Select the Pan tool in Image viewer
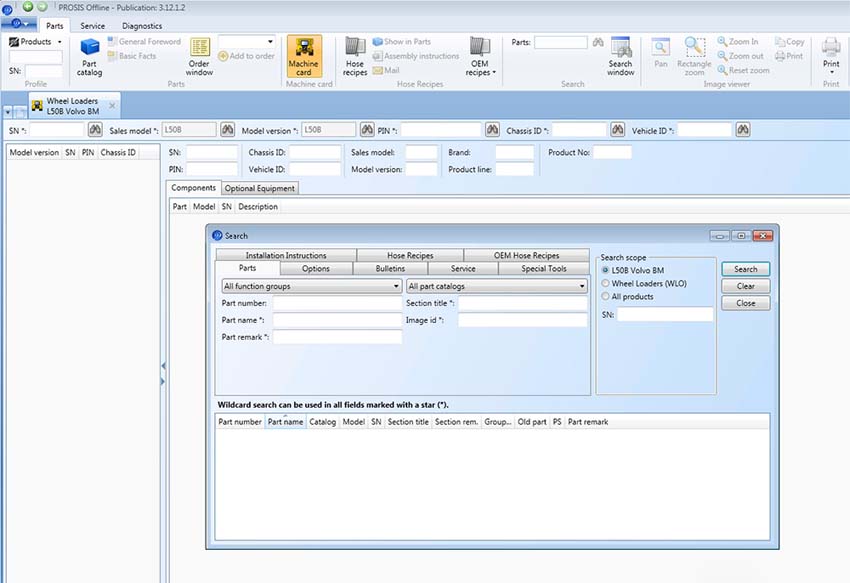This screenshot has height=583, width=850. click(x=660, y=53)
